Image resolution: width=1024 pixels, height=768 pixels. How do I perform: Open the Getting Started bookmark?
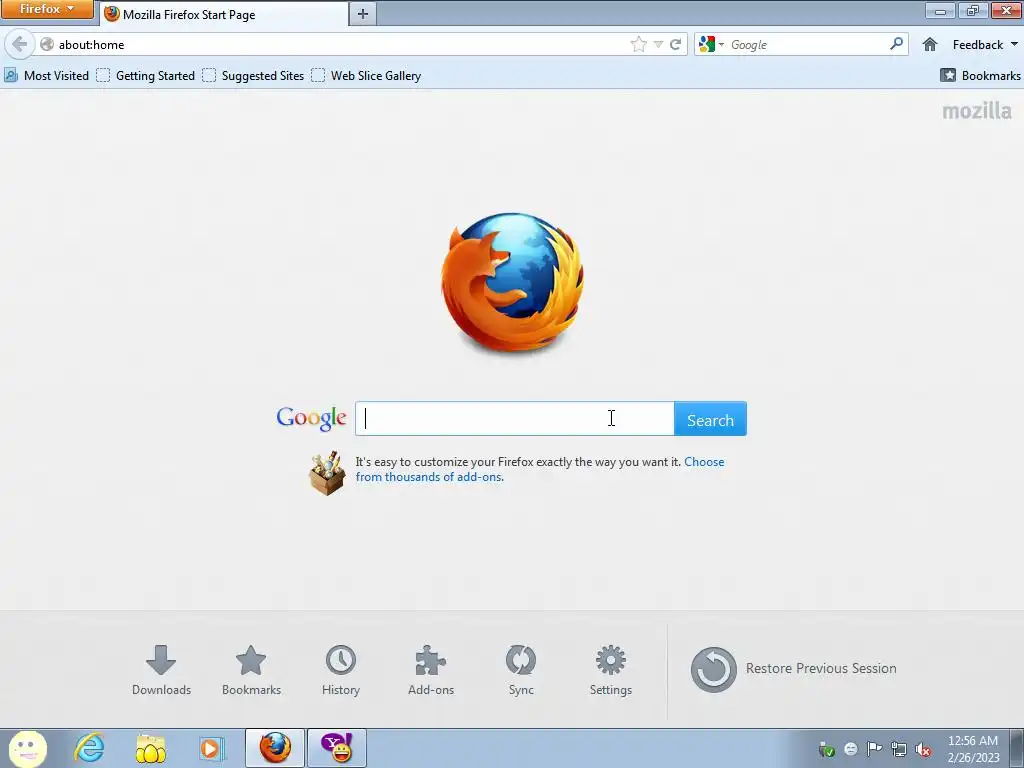coord(146,76)
